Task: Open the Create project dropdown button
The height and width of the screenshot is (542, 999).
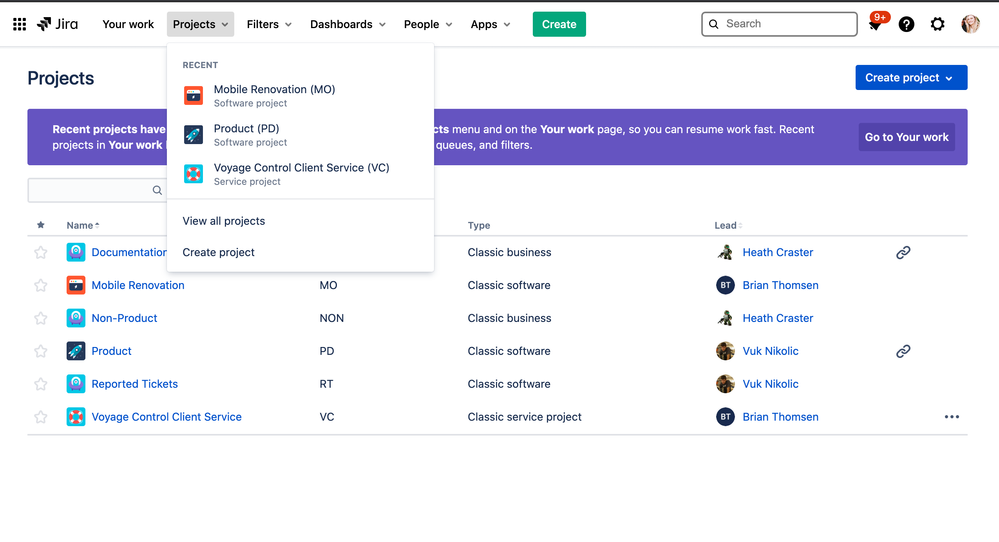Action: pos(910,78)
